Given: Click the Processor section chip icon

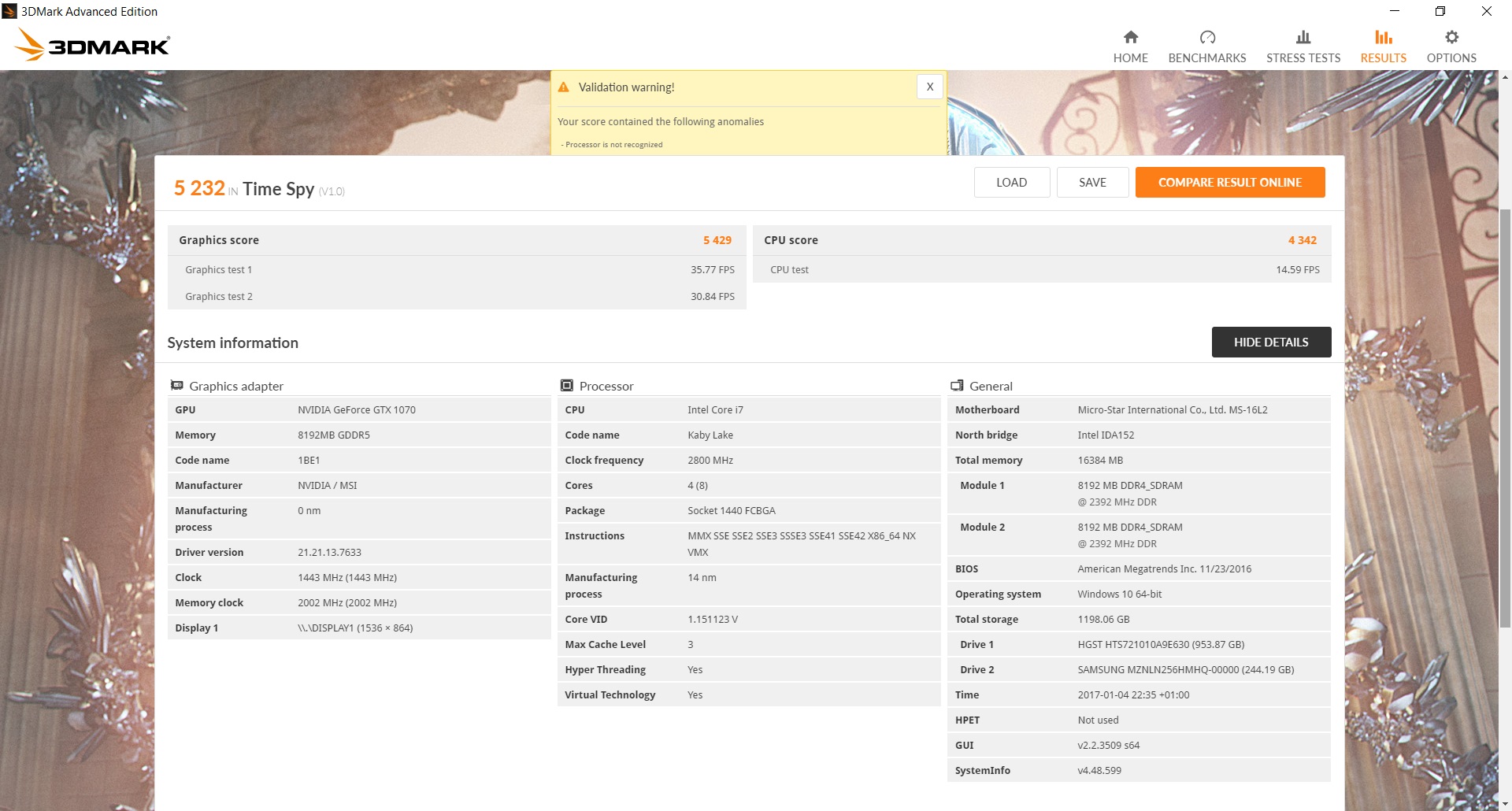Looking at the screenshot, I should (566, 385).
